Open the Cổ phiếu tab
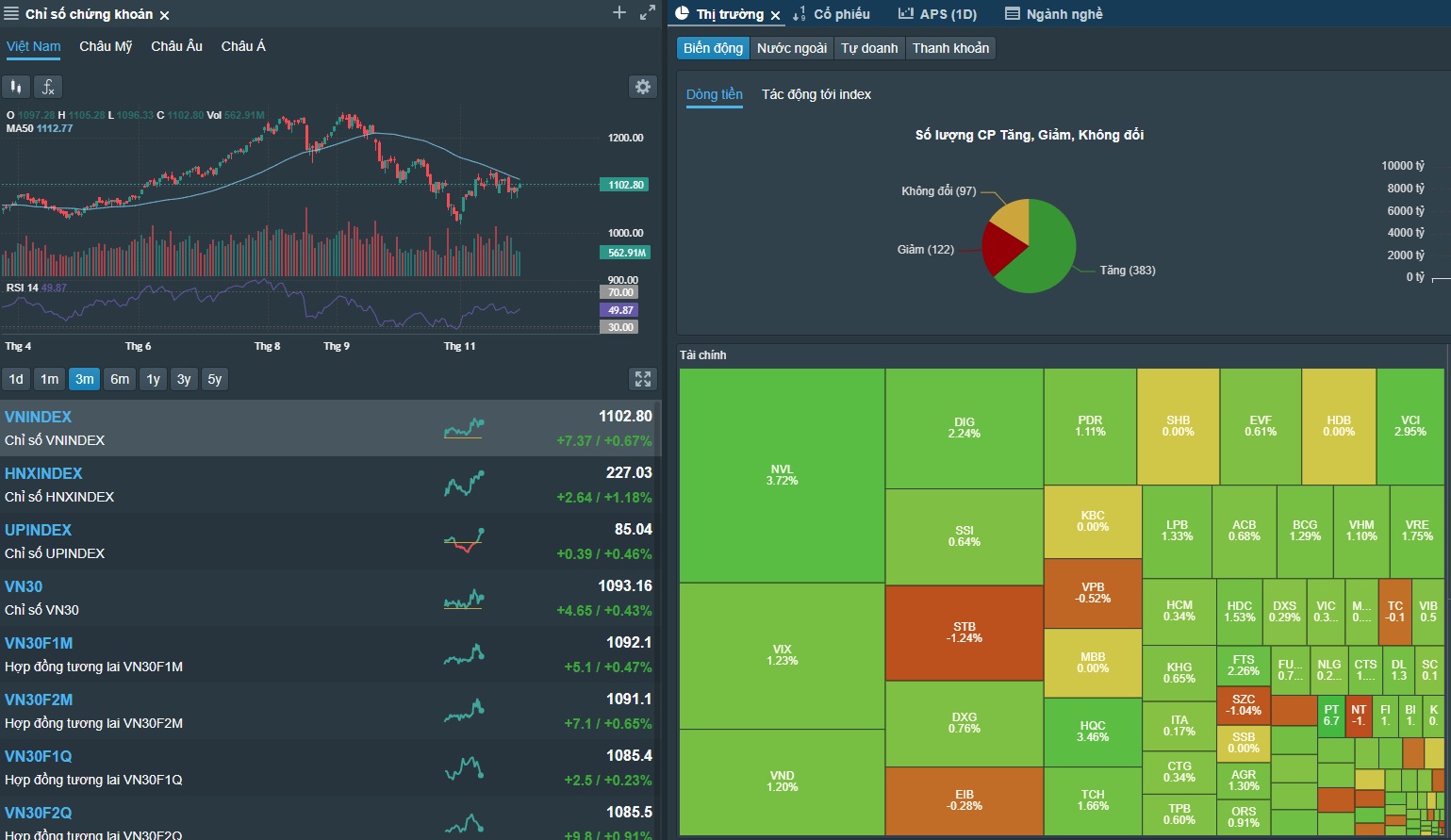 coord(832,14)
